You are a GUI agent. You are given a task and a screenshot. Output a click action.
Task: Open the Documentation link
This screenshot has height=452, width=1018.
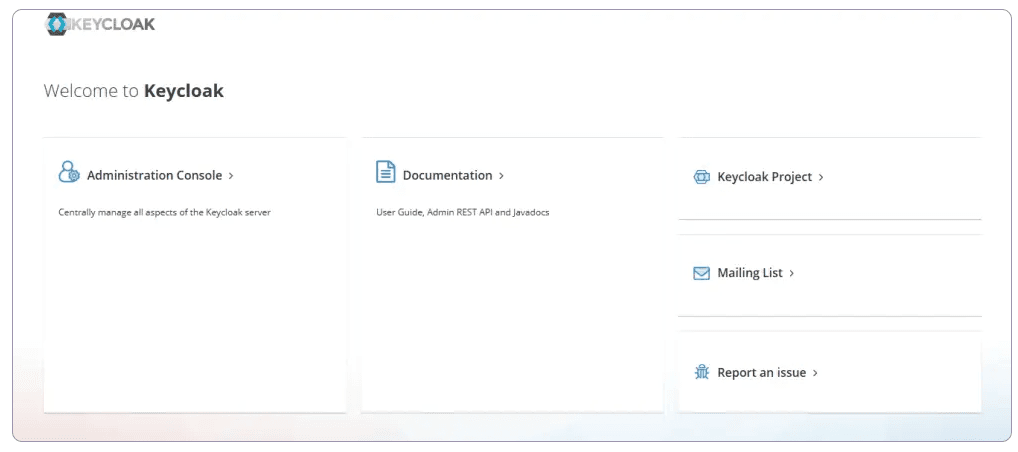(x=447, y=175)
